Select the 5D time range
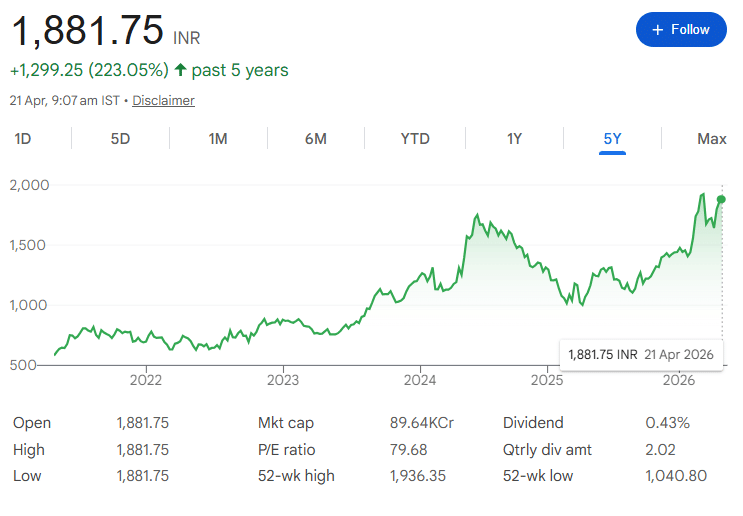The height and width of the screenshot is (516, 743). tap(120, 139)
